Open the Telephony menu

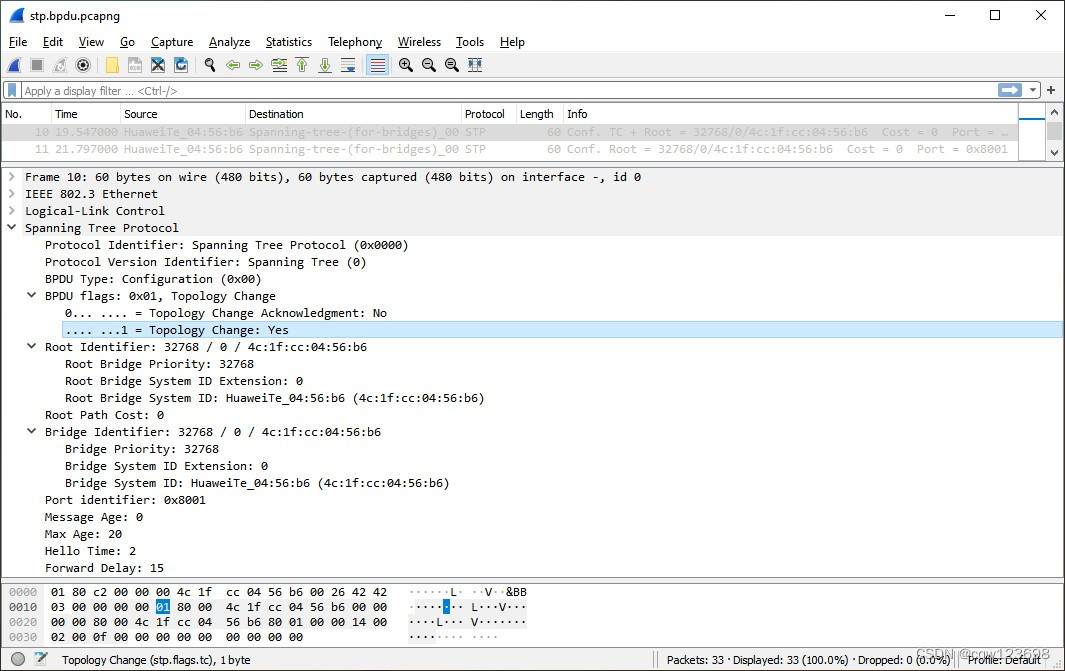(355, 42)
